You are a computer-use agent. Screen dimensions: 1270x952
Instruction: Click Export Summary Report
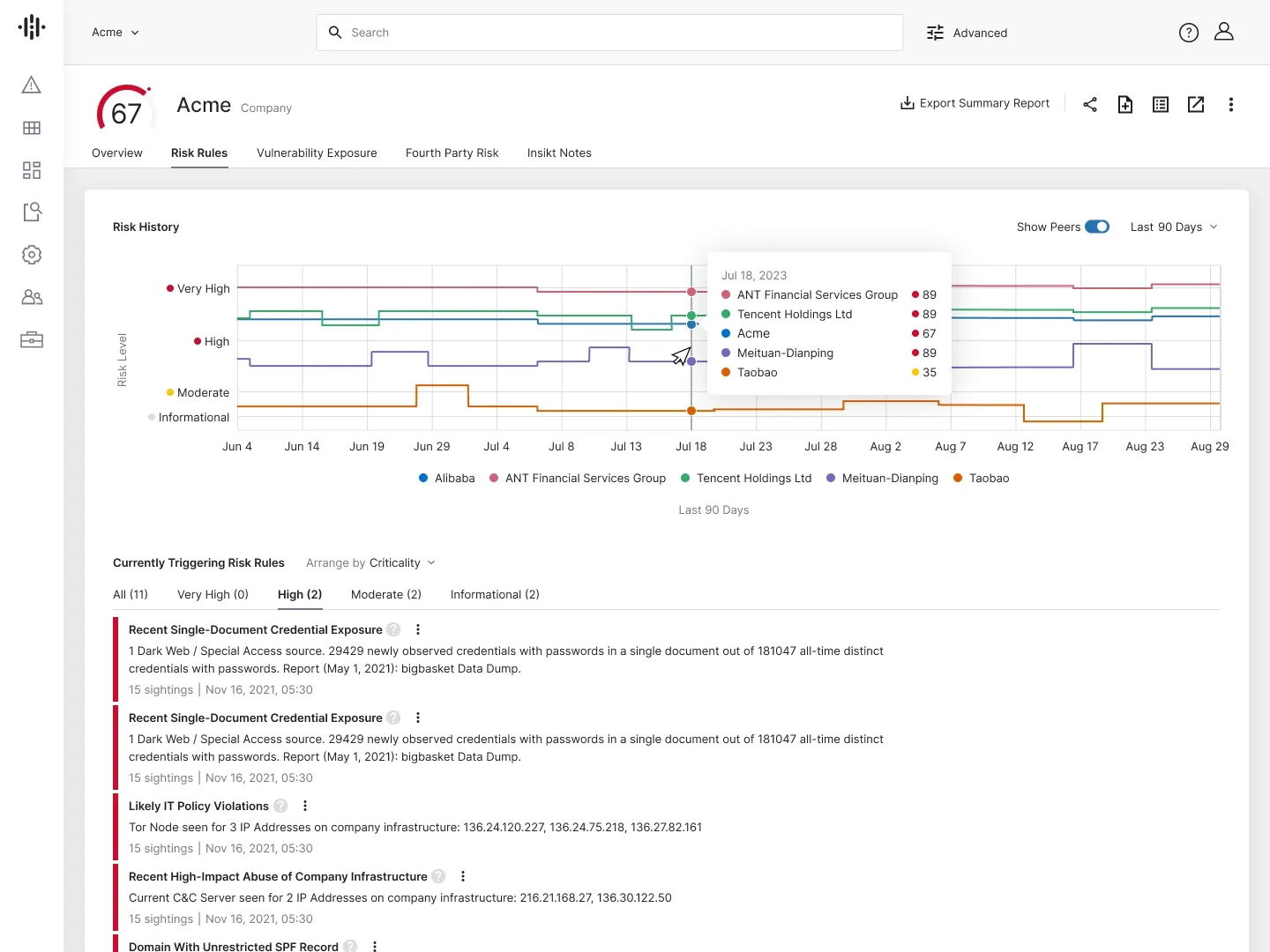(x=975, y=103)
